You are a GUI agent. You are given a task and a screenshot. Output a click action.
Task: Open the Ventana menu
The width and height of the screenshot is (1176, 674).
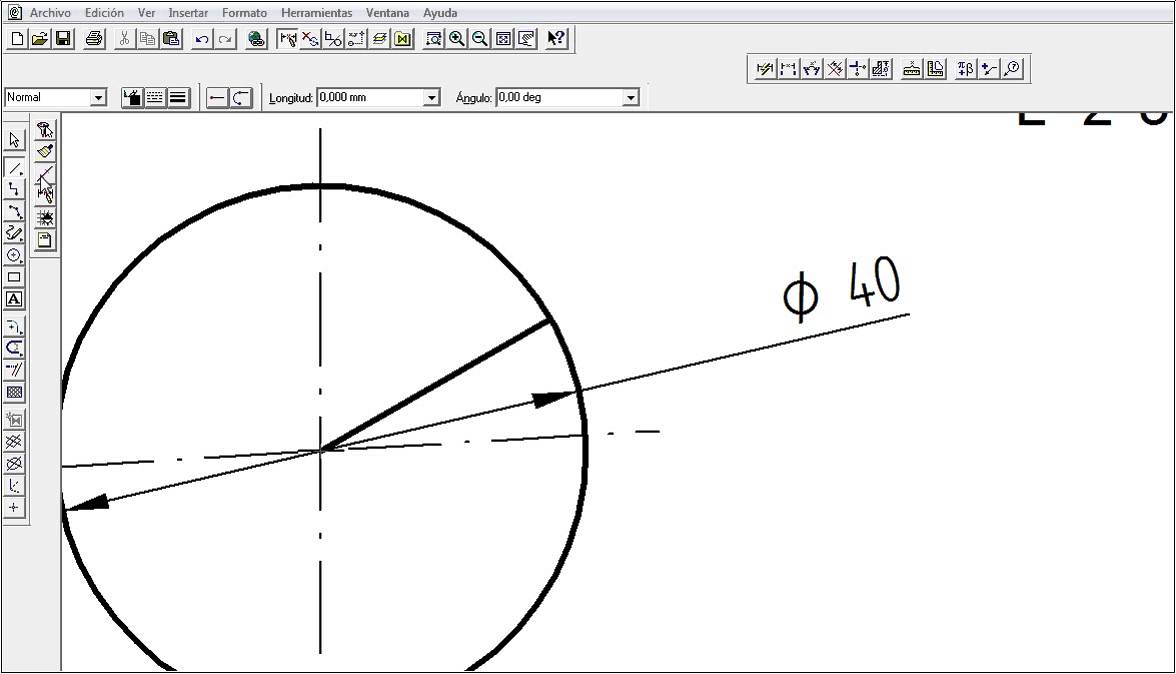tap(388, 13)
